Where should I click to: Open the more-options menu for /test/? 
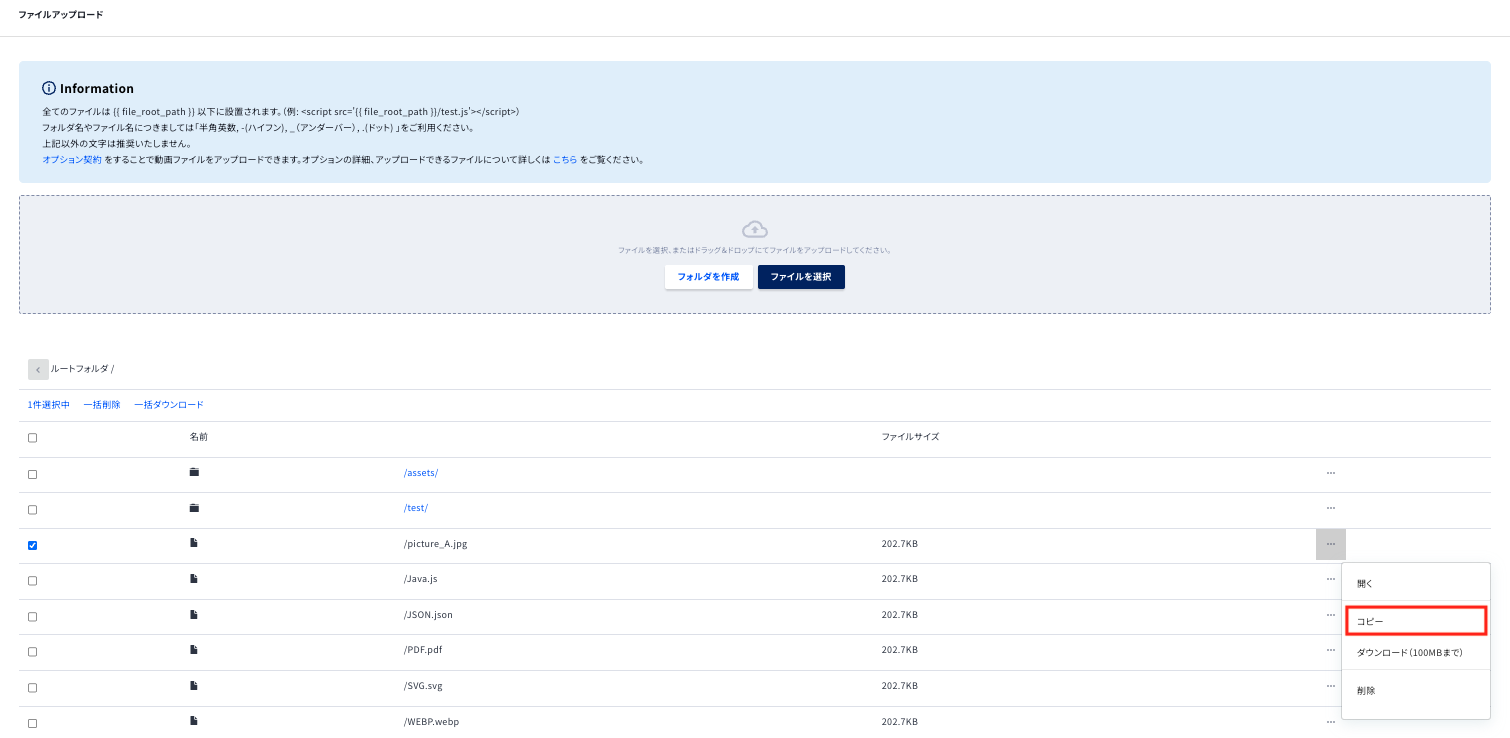1331,508
